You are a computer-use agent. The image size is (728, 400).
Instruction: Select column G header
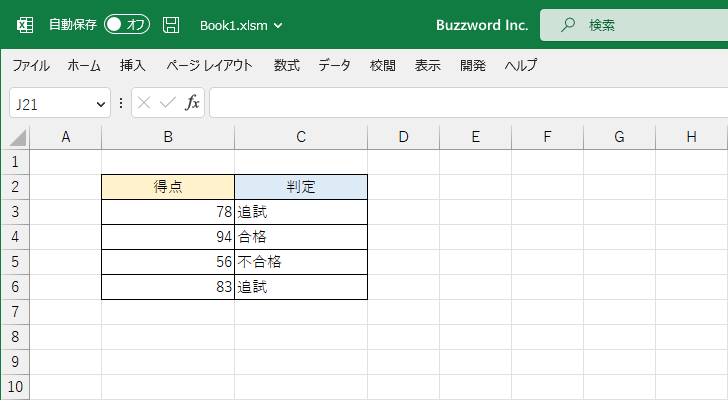(x=619, y=137)
